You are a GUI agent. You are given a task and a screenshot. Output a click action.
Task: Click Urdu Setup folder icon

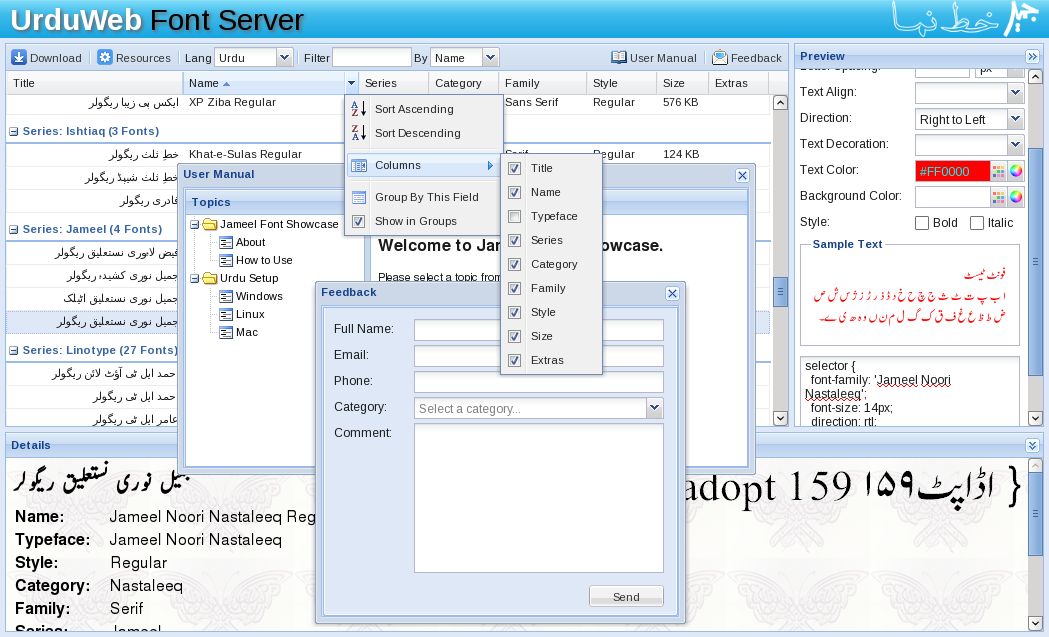210,278
